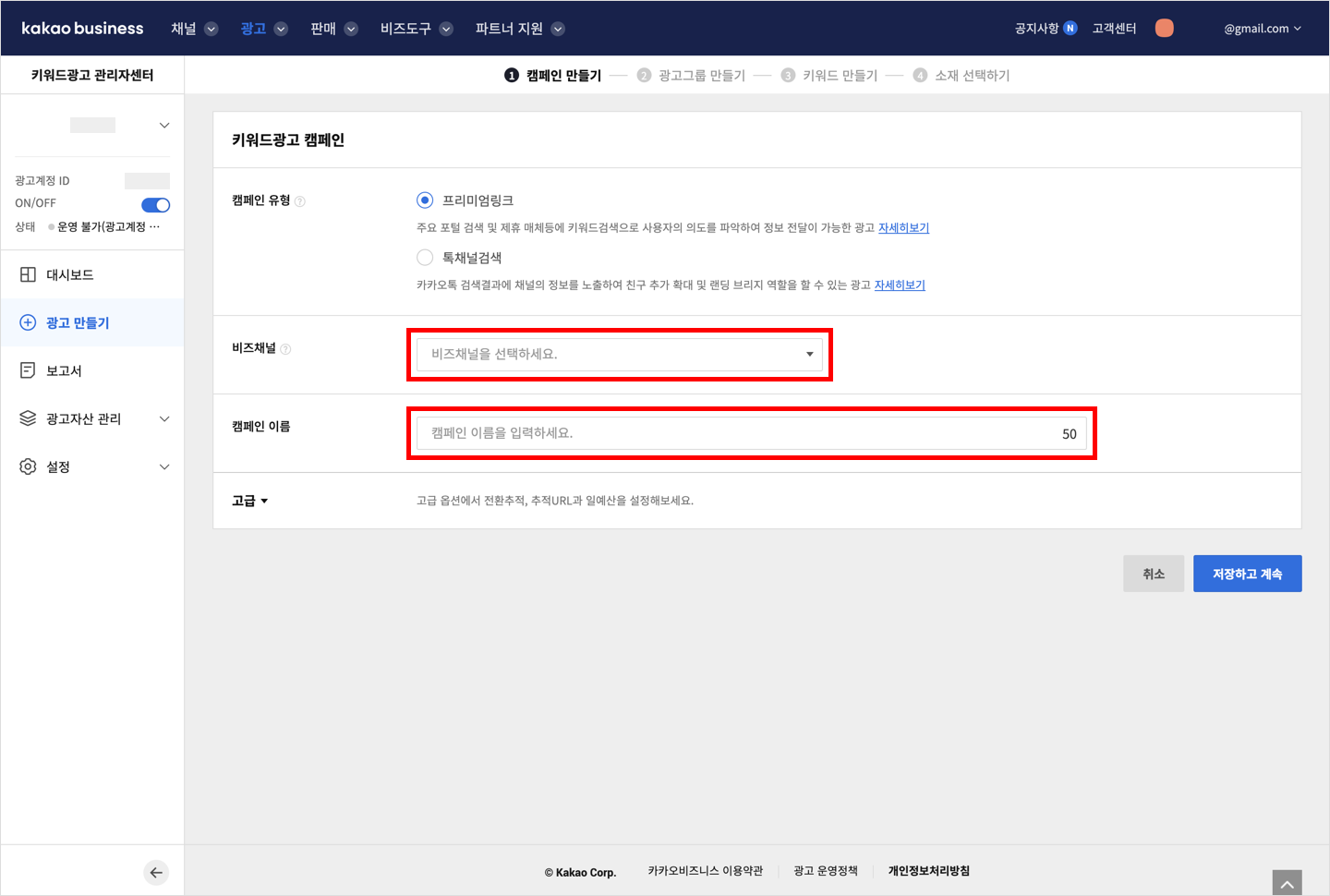1330x896 pixels.
Task: Open the 파트너 지원 menu
Action: pos(520,29)
